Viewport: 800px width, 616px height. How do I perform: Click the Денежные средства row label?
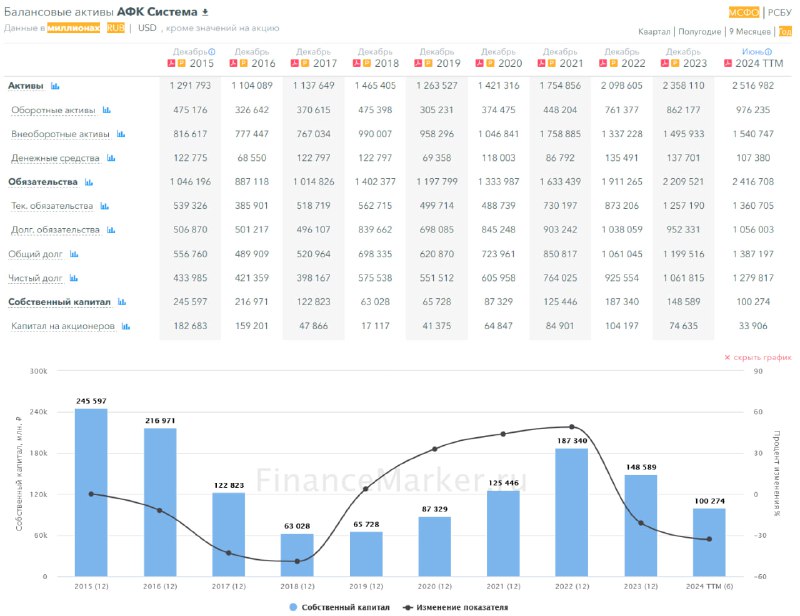point(55,158)
